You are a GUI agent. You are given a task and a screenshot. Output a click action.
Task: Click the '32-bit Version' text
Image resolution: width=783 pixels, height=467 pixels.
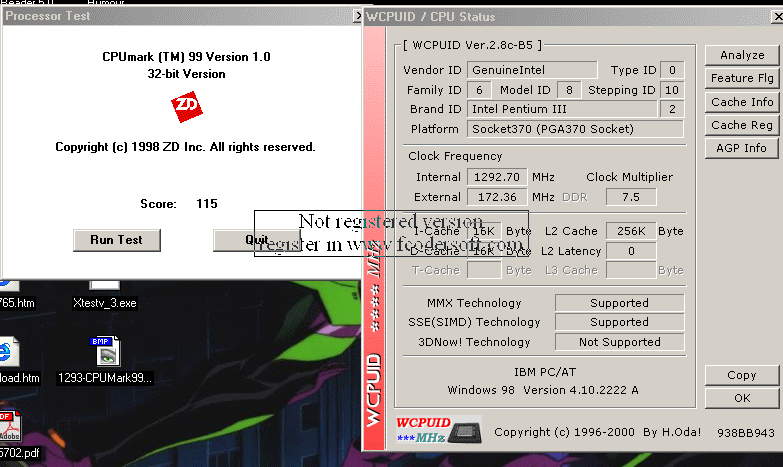[186, 74]
